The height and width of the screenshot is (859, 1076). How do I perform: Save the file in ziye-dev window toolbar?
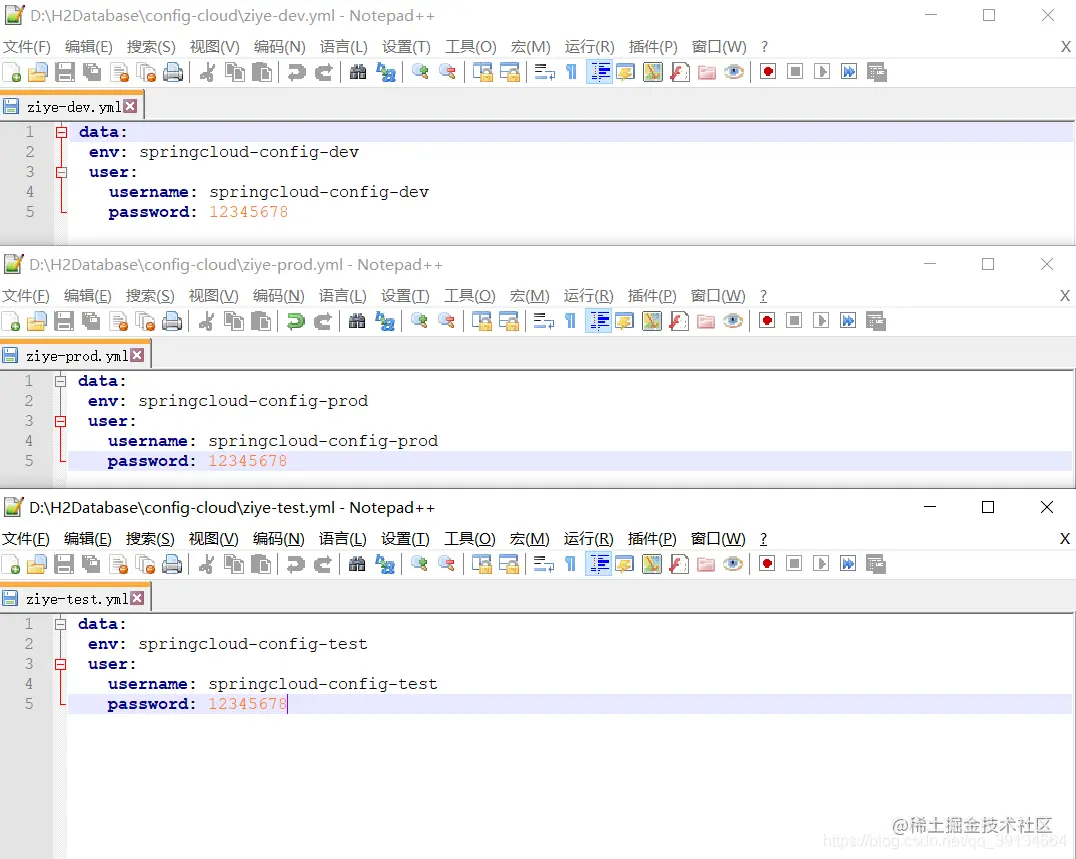(65, 72)
